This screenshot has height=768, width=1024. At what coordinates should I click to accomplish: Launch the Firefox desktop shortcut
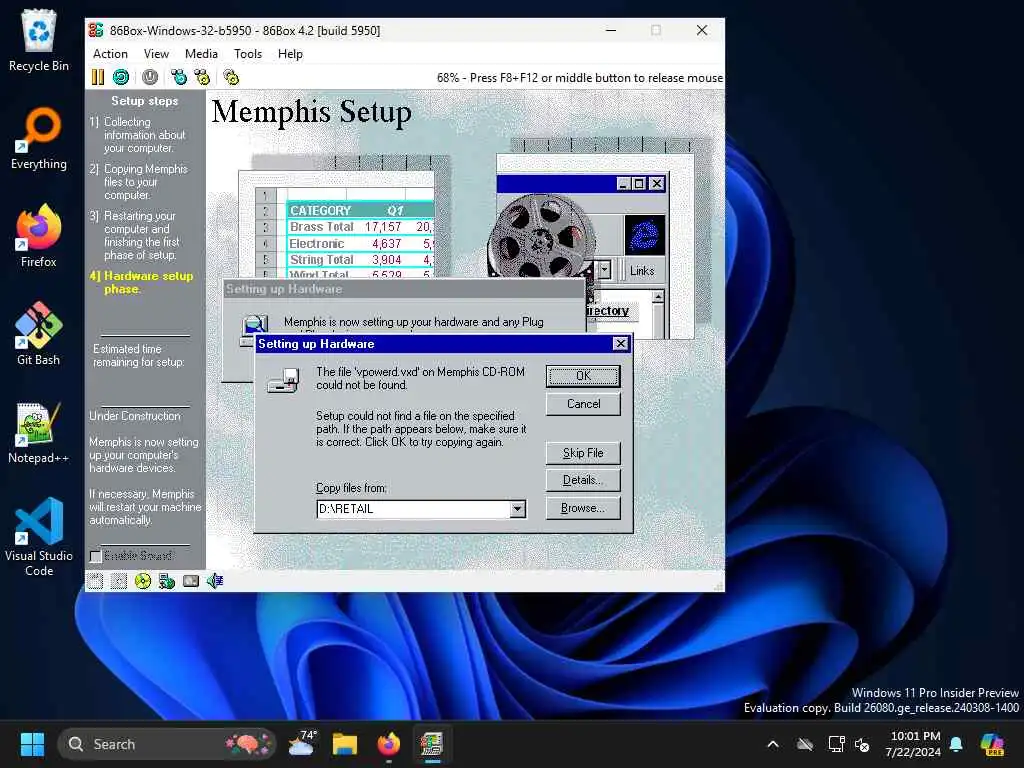coord(39,236)
